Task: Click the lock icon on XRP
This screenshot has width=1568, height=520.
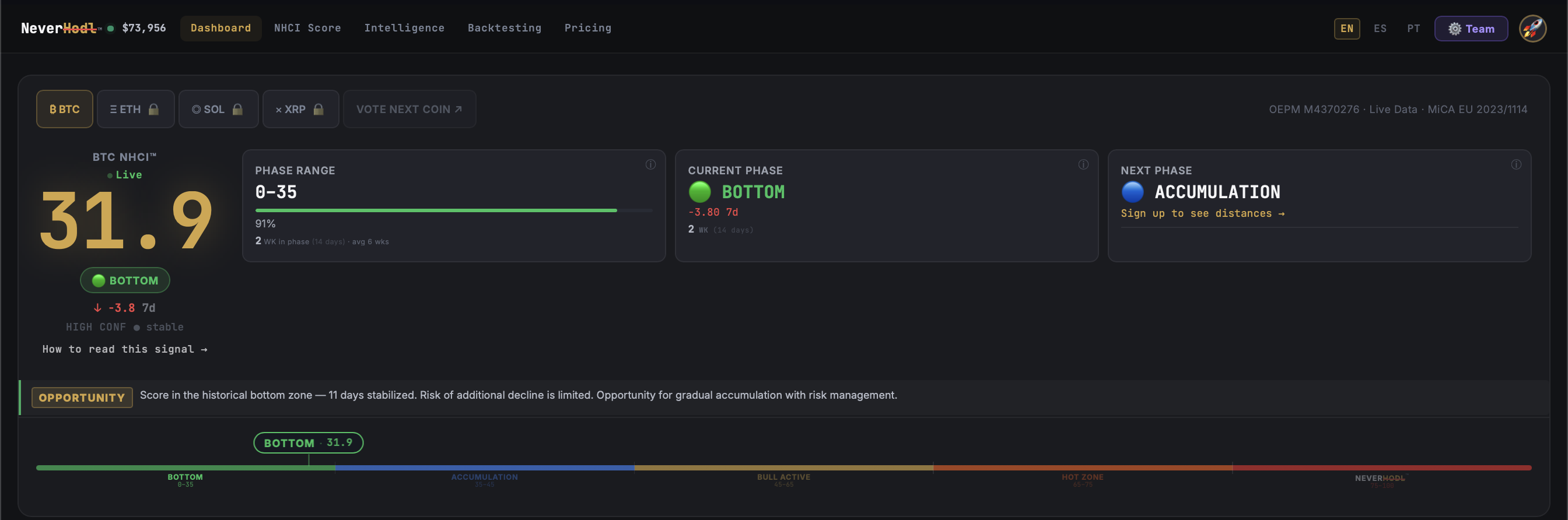Action: click(318, 109)
